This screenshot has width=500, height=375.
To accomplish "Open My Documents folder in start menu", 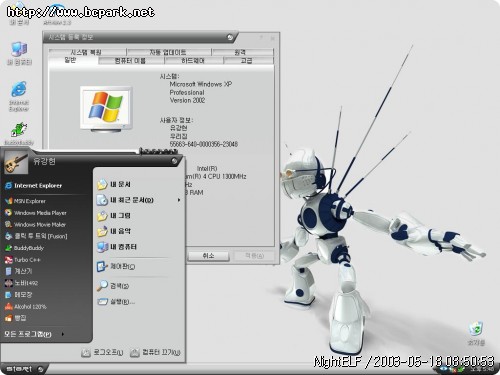I will click(114, 184).
